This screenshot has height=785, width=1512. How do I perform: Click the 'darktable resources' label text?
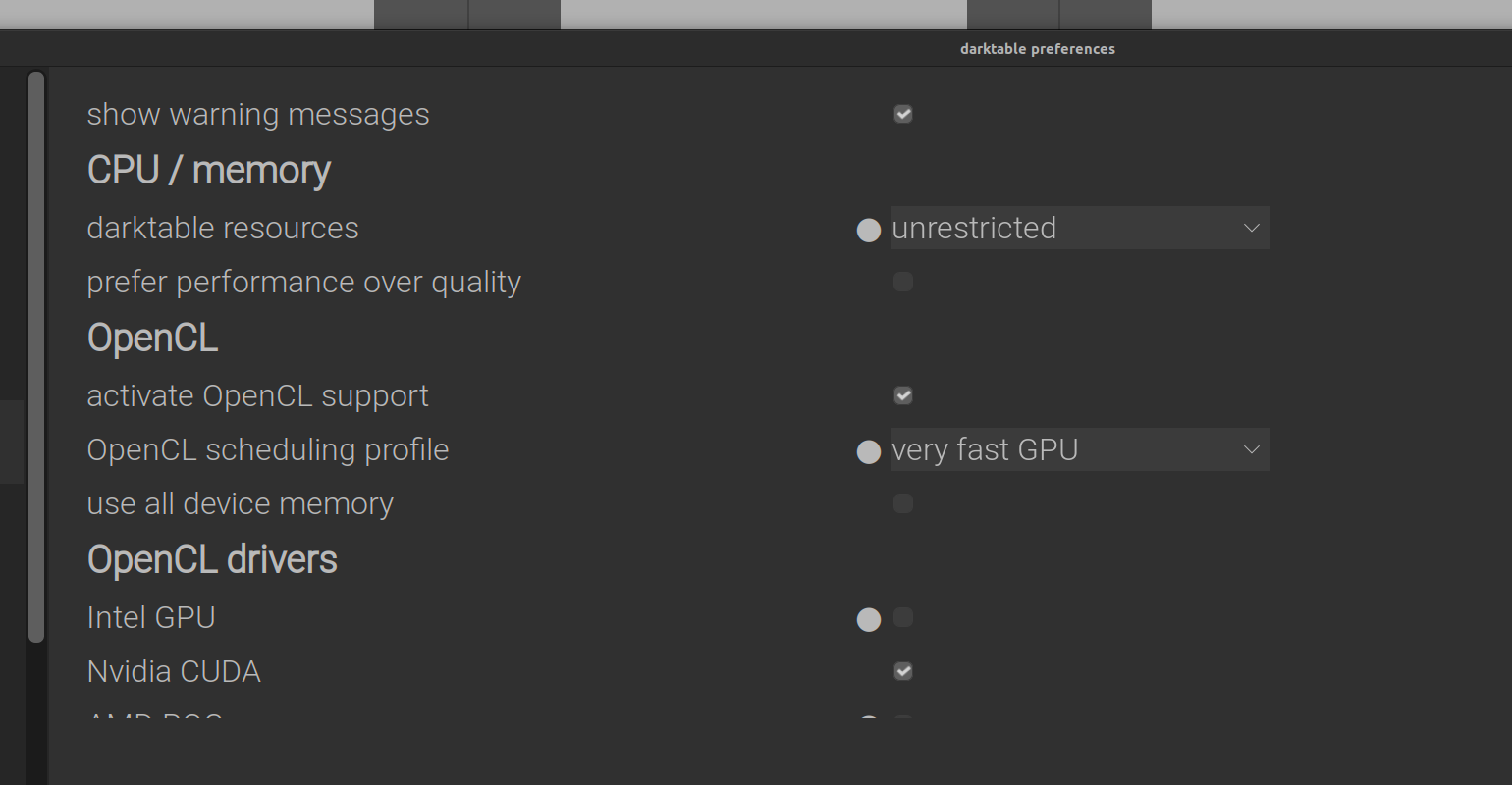click(223, 228)
